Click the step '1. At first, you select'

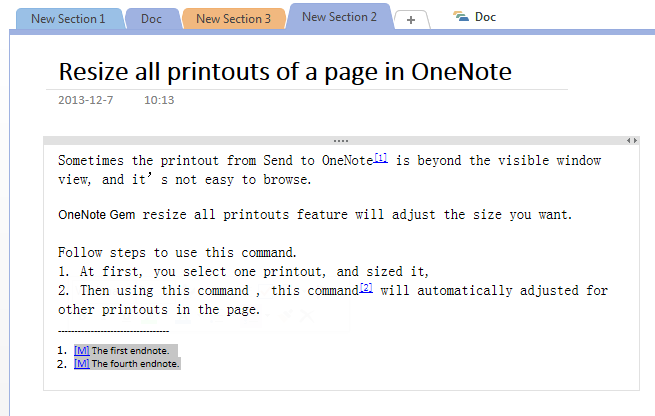click(243, 272)
